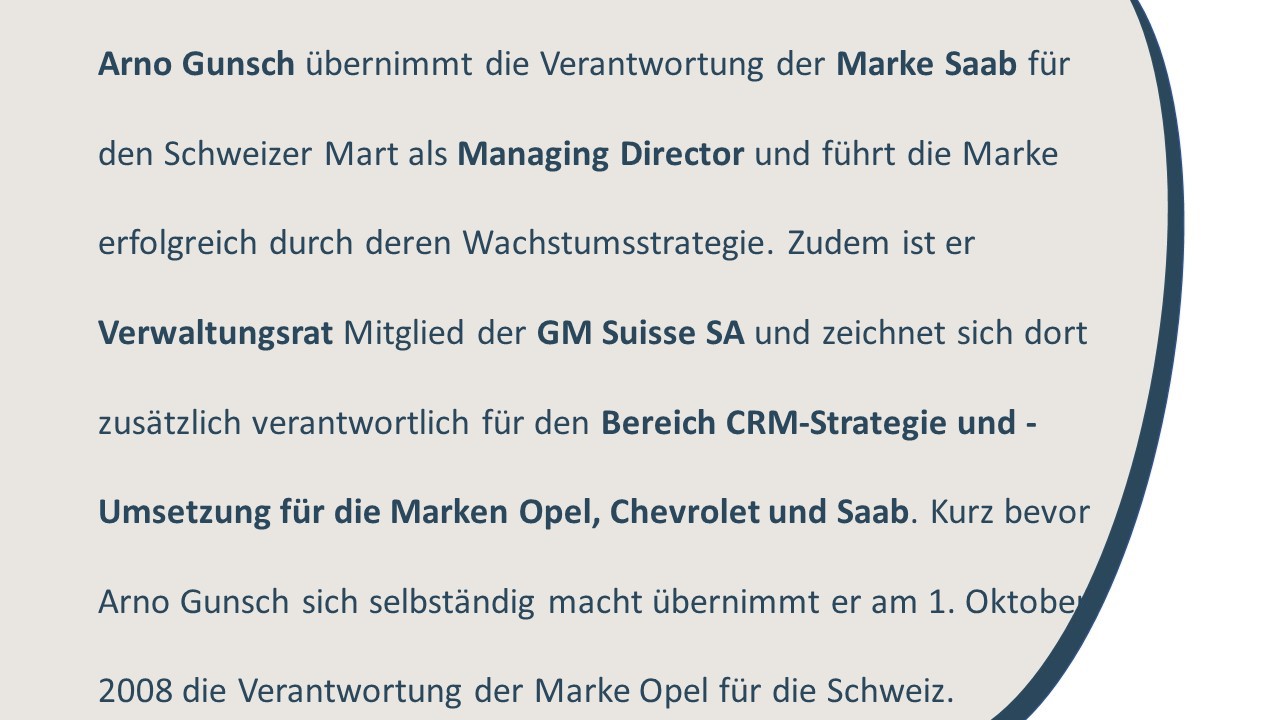
Task: Click the bold phrase "Bereich CRM-Strategie und -"
Action: (x=818, y=423)
